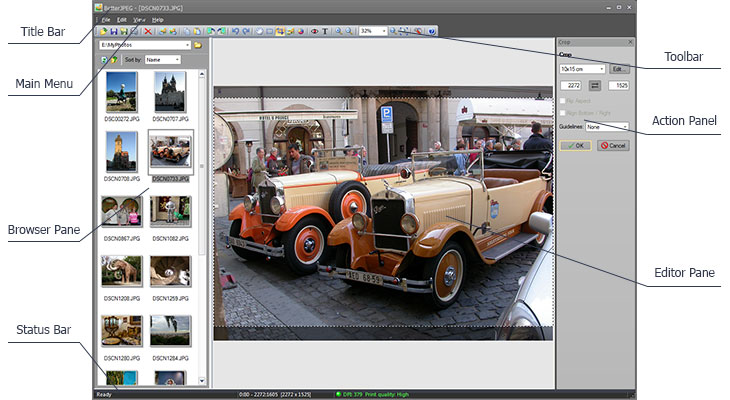Select the highlighted Crop tool
The width and height of the screenshot is (730, 400).
pyautogui.click(x=280, y=32)
